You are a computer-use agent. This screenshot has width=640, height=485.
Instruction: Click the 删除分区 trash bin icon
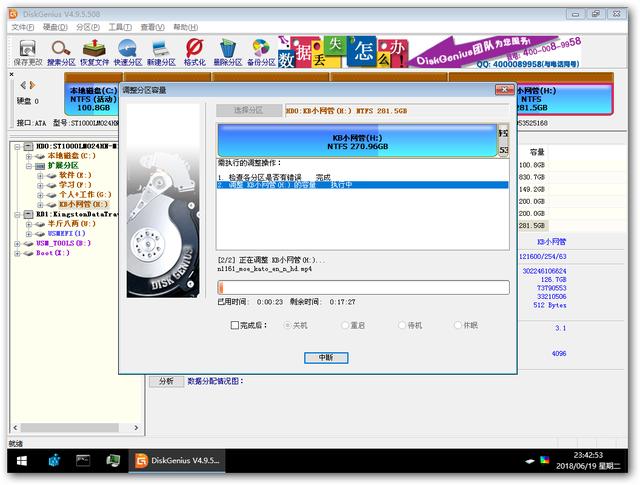coord(228,50)
